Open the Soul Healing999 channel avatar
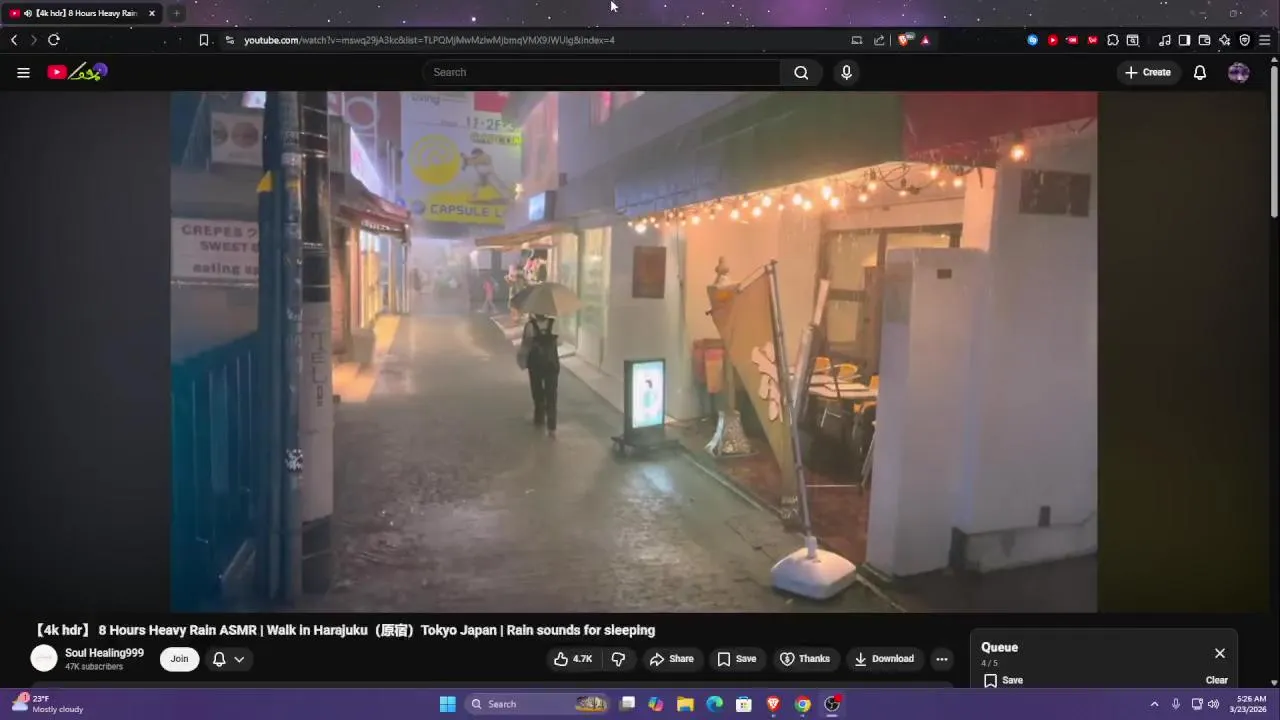Image resolution: width=1280 pixels, height=720 pixels. pyautogui.click(x=44, y=658)
